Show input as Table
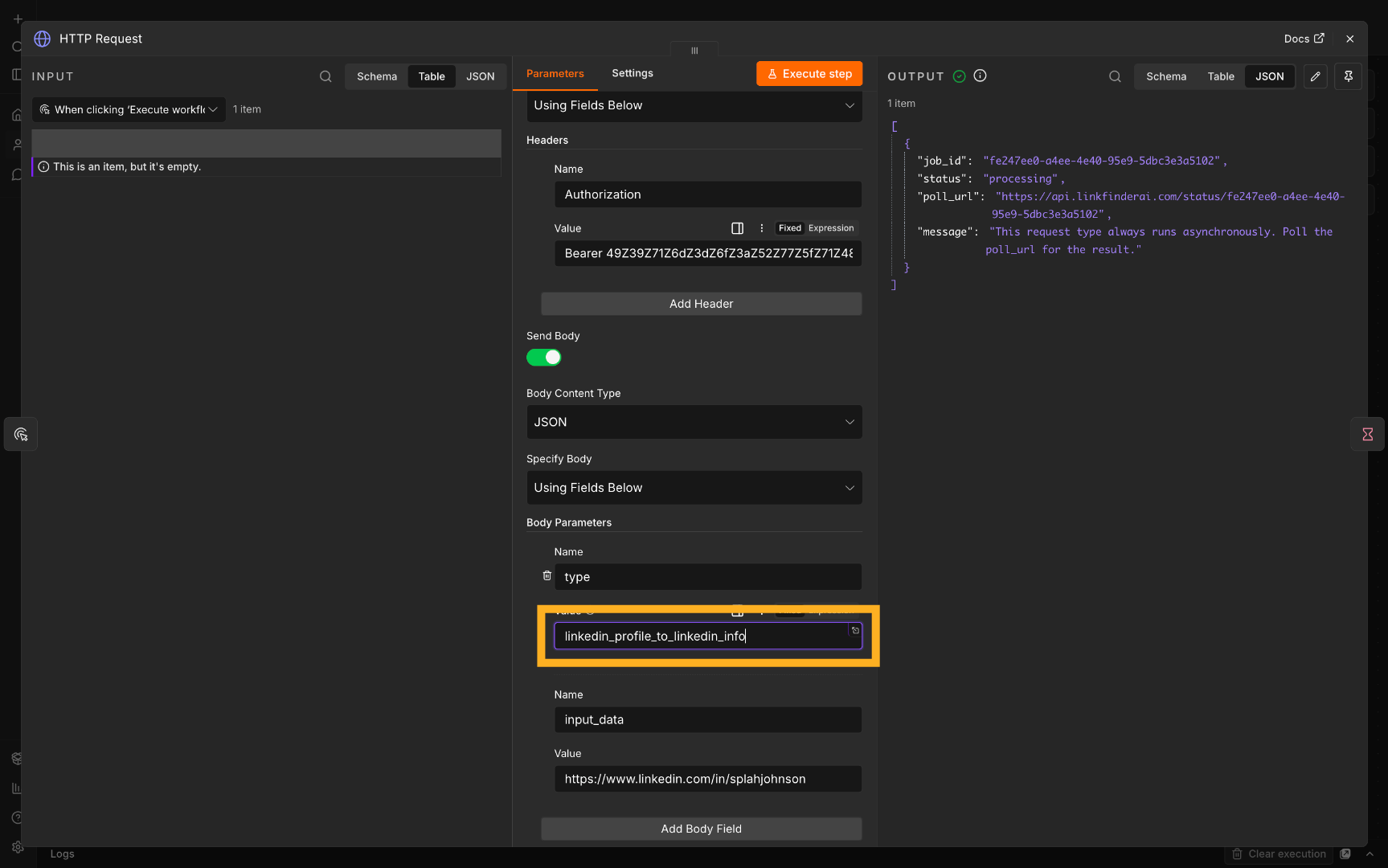 pyautogui.click(x=432, y=76)
